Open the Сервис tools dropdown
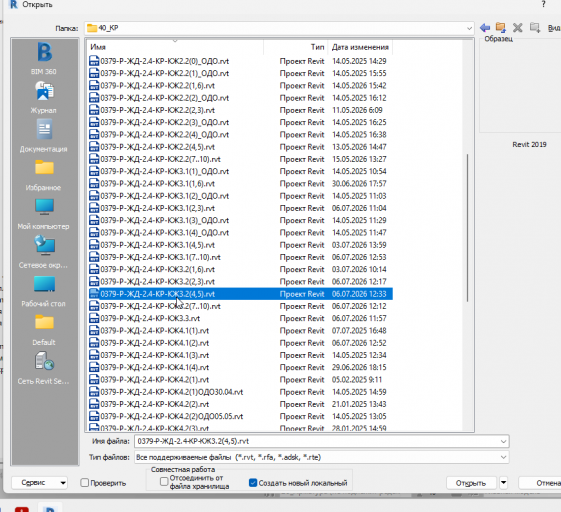This screenshot has width=561, height=512. pyautogui.click(x=39, y=483)
